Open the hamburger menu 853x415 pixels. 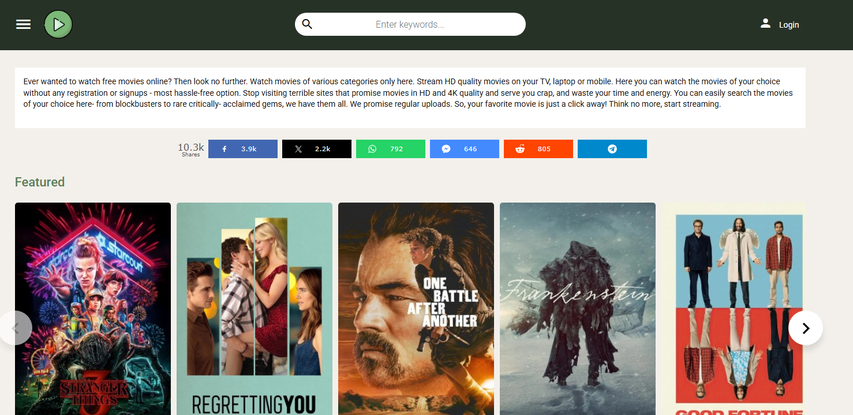point(23,24)
